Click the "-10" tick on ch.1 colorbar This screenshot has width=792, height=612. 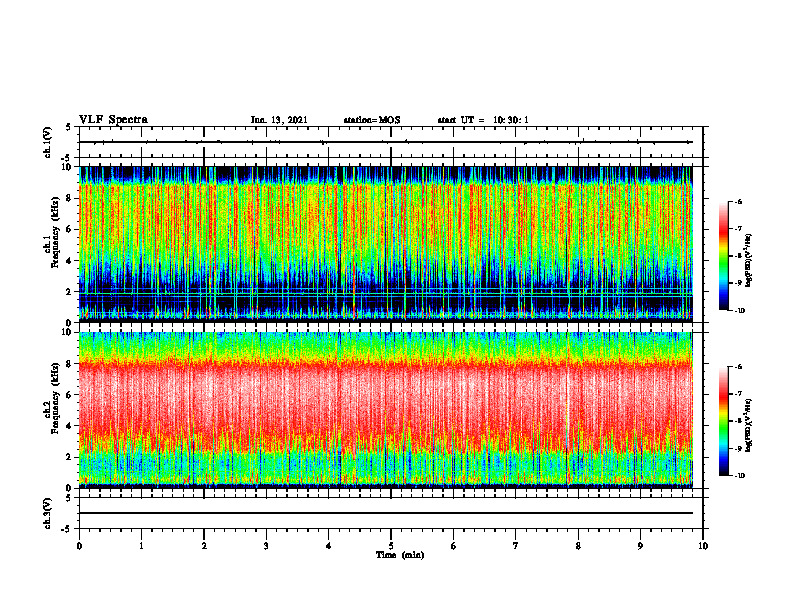click(740, 311)
